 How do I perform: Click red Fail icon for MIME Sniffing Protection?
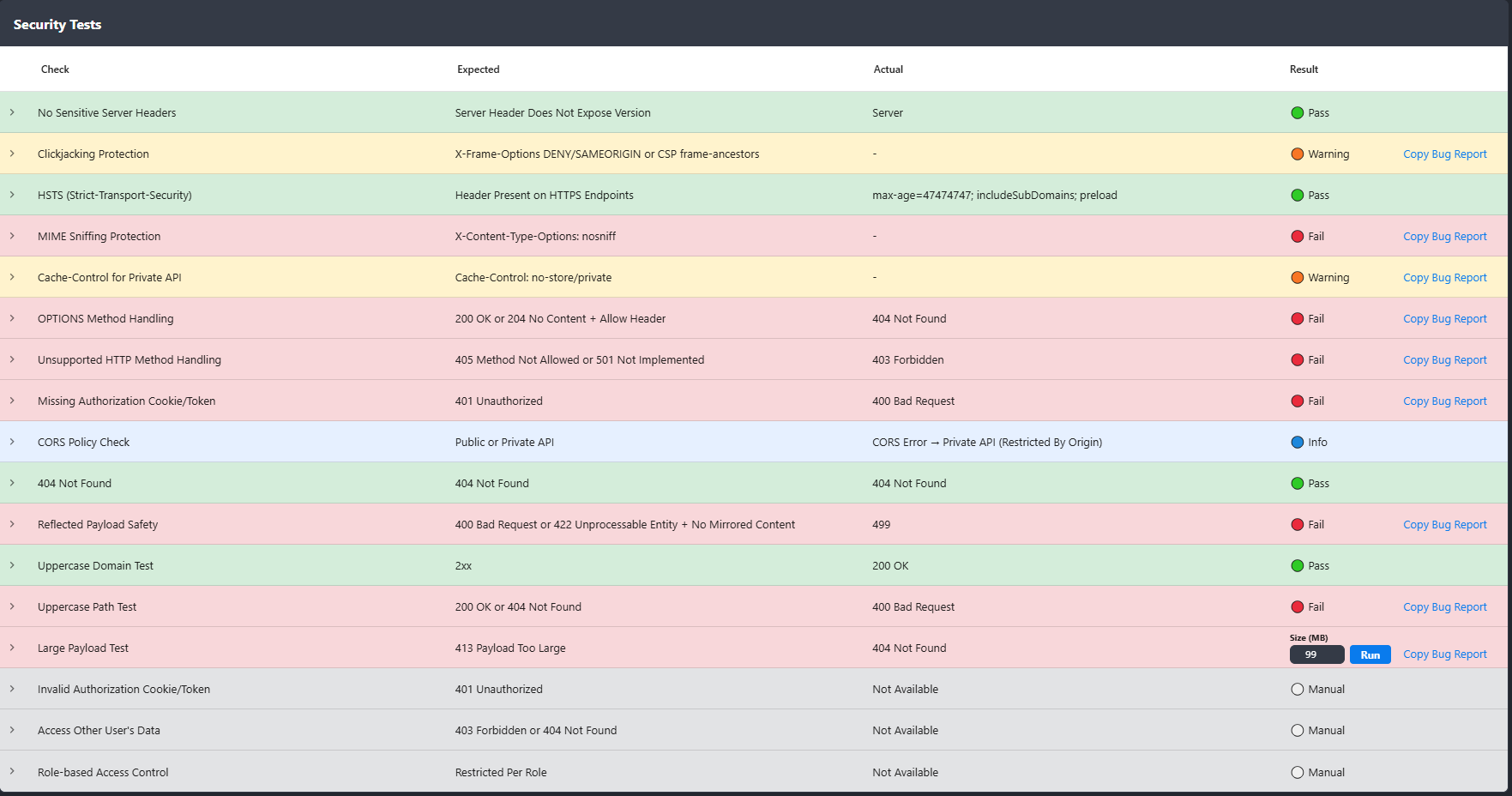click(1297, 237)
